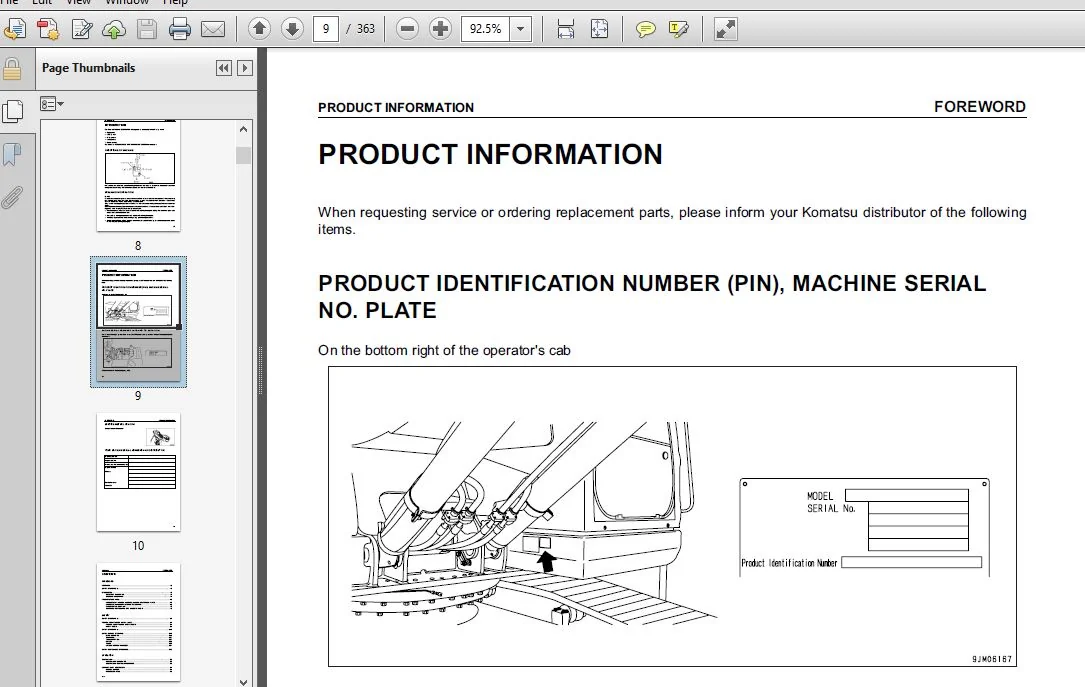
Task: Click the security padlock icon in sidebar
Action: tap(12, 70)
